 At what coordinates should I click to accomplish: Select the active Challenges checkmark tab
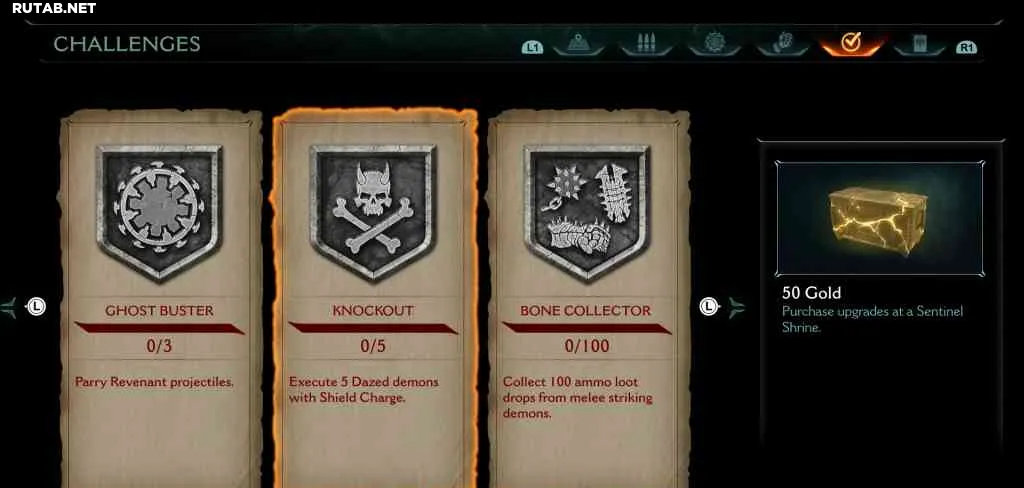click(850, 44)
